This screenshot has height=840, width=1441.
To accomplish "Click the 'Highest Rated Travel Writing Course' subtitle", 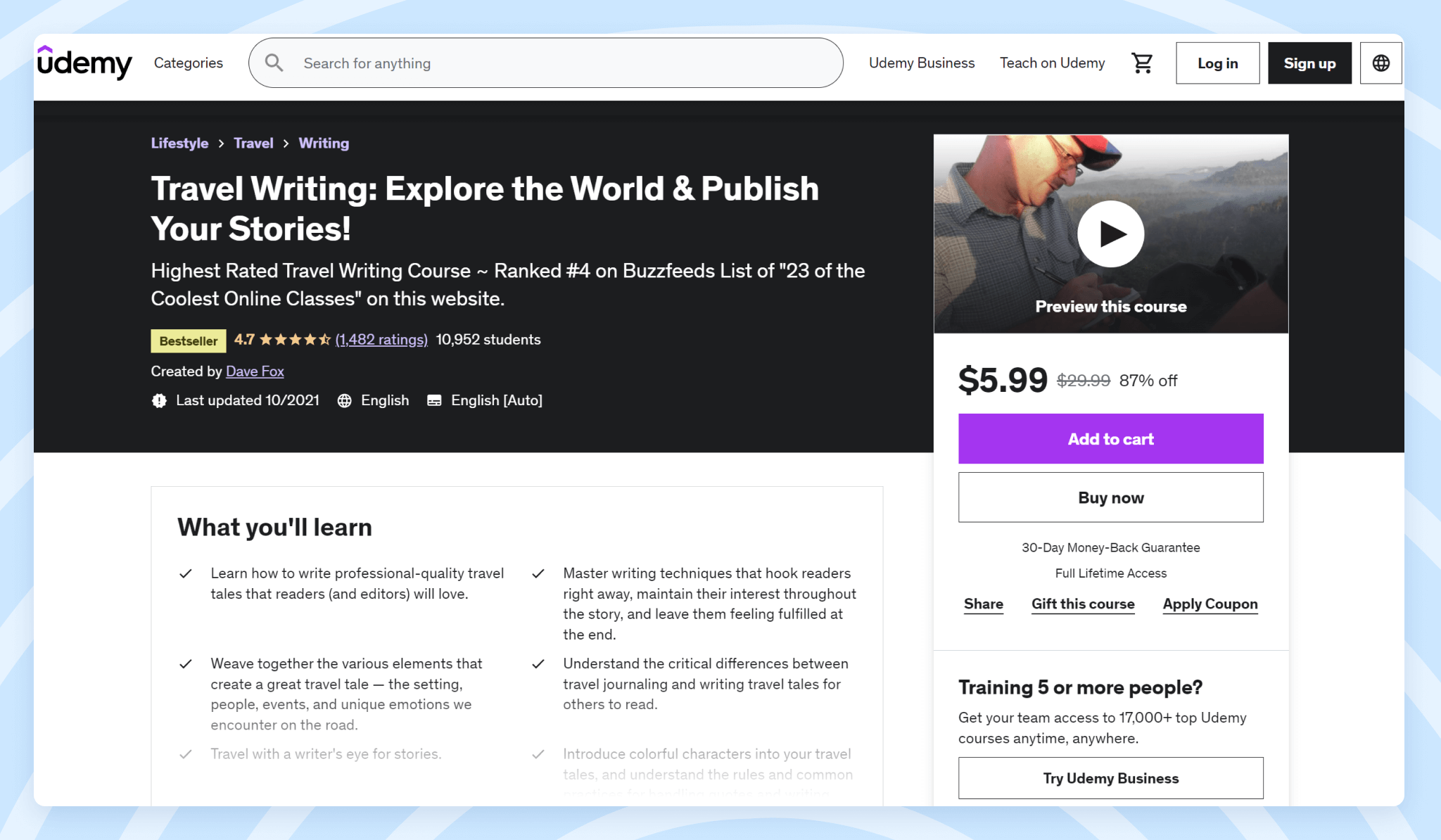I will (508, 285).
